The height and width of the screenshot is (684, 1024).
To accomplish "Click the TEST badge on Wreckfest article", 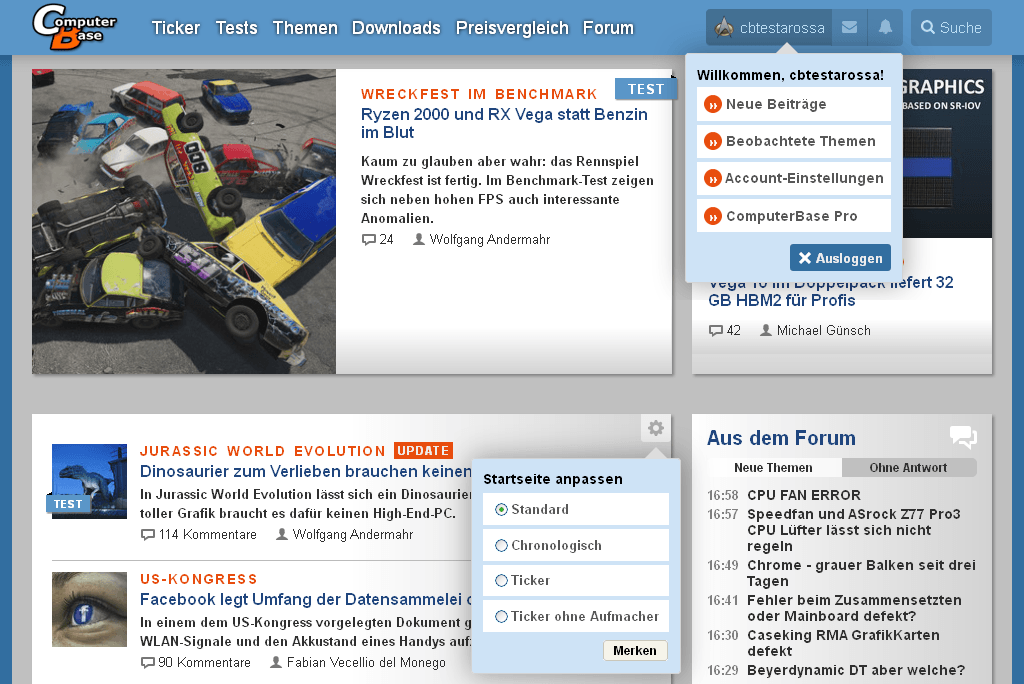I will [x=646, y=89].
